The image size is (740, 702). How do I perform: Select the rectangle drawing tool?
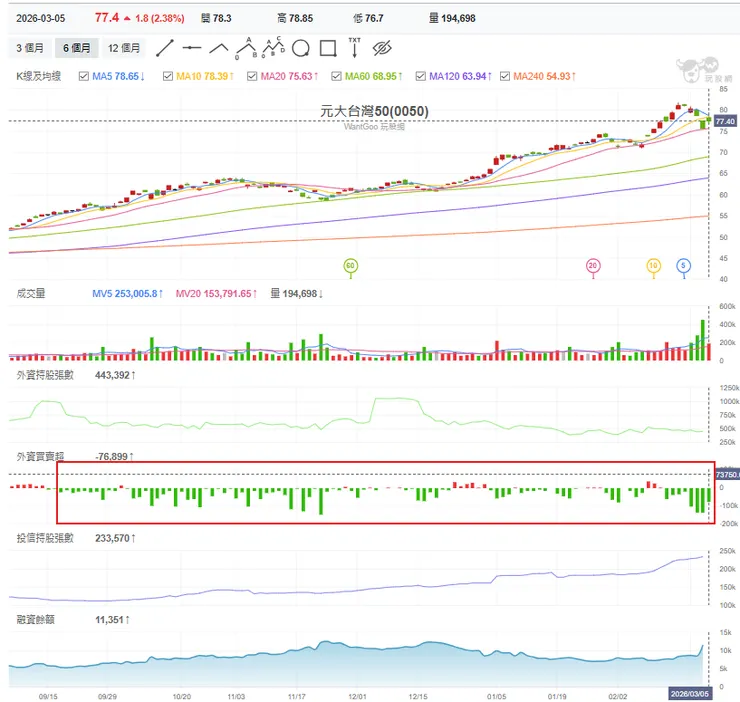coord(328,48)
